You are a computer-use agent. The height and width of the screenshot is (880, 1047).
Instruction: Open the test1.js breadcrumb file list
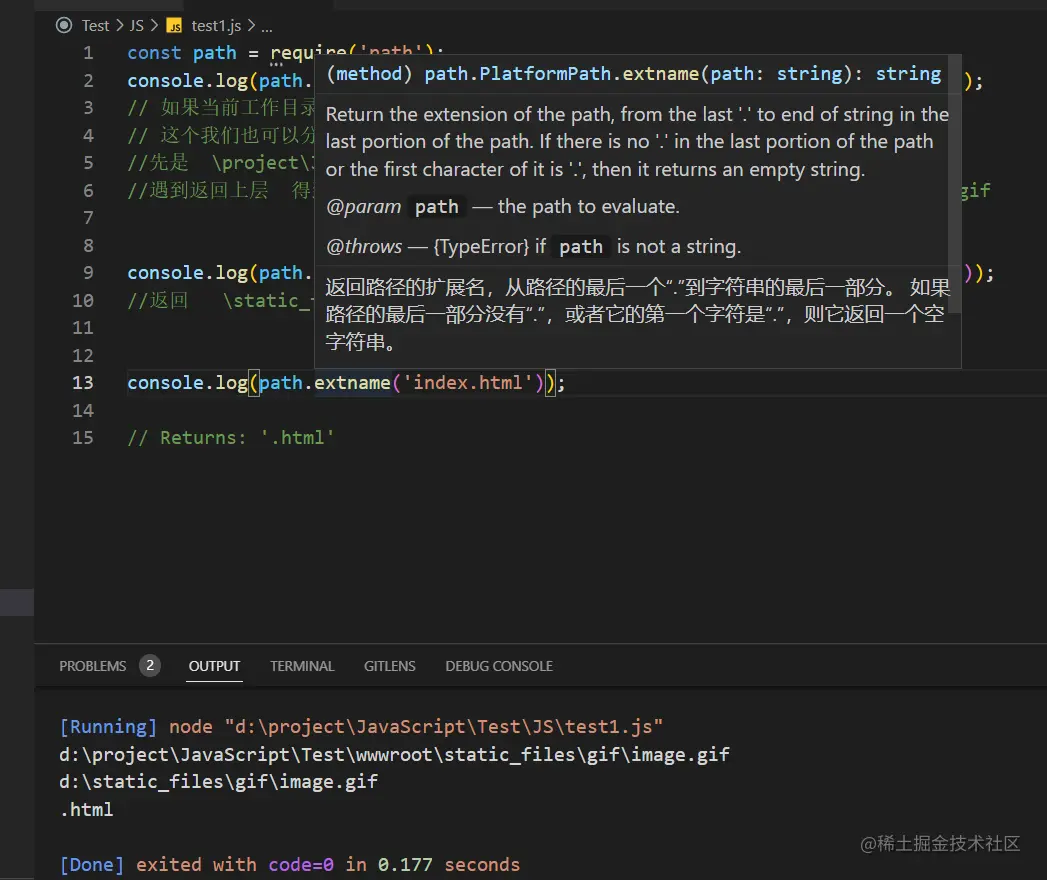[x=217, y=26]
